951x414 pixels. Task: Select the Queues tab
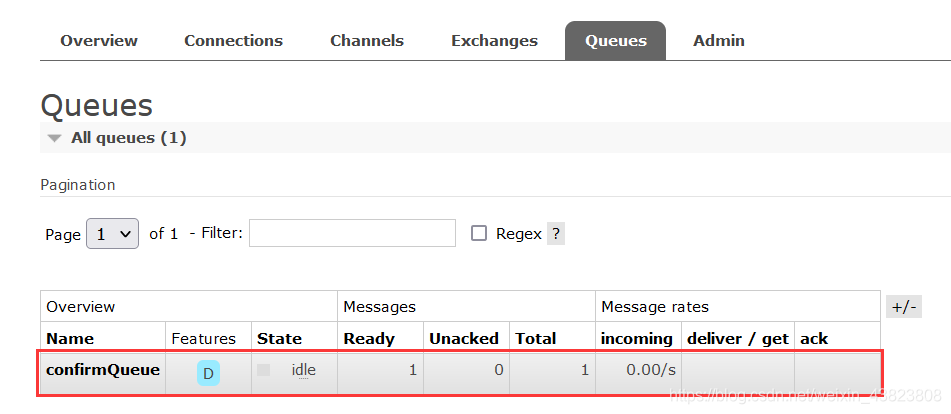click(616, 41)
